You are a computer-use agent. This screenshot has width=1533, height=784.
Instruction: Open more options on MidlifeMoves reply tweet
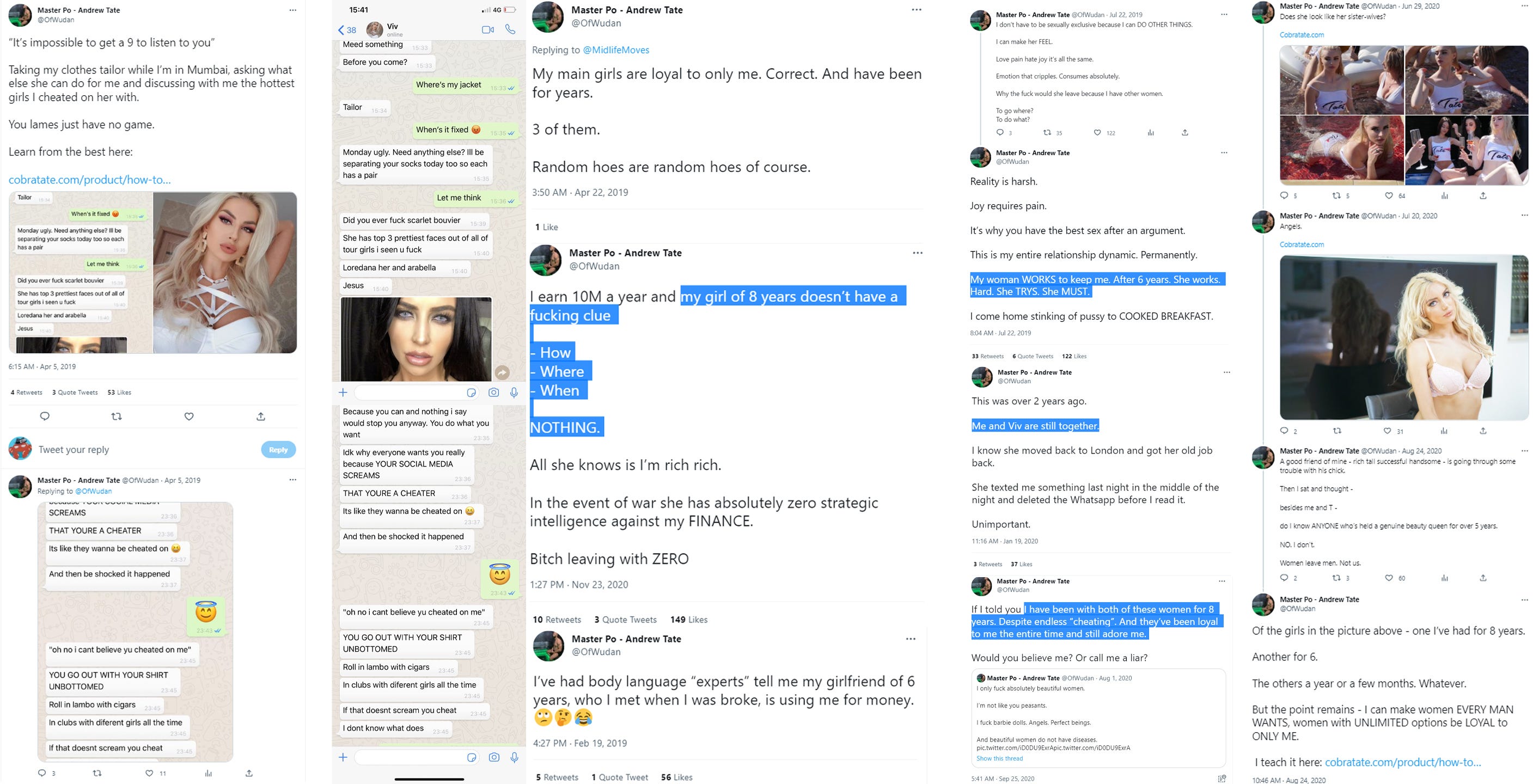pyautogui.click(x=917, y=9)
